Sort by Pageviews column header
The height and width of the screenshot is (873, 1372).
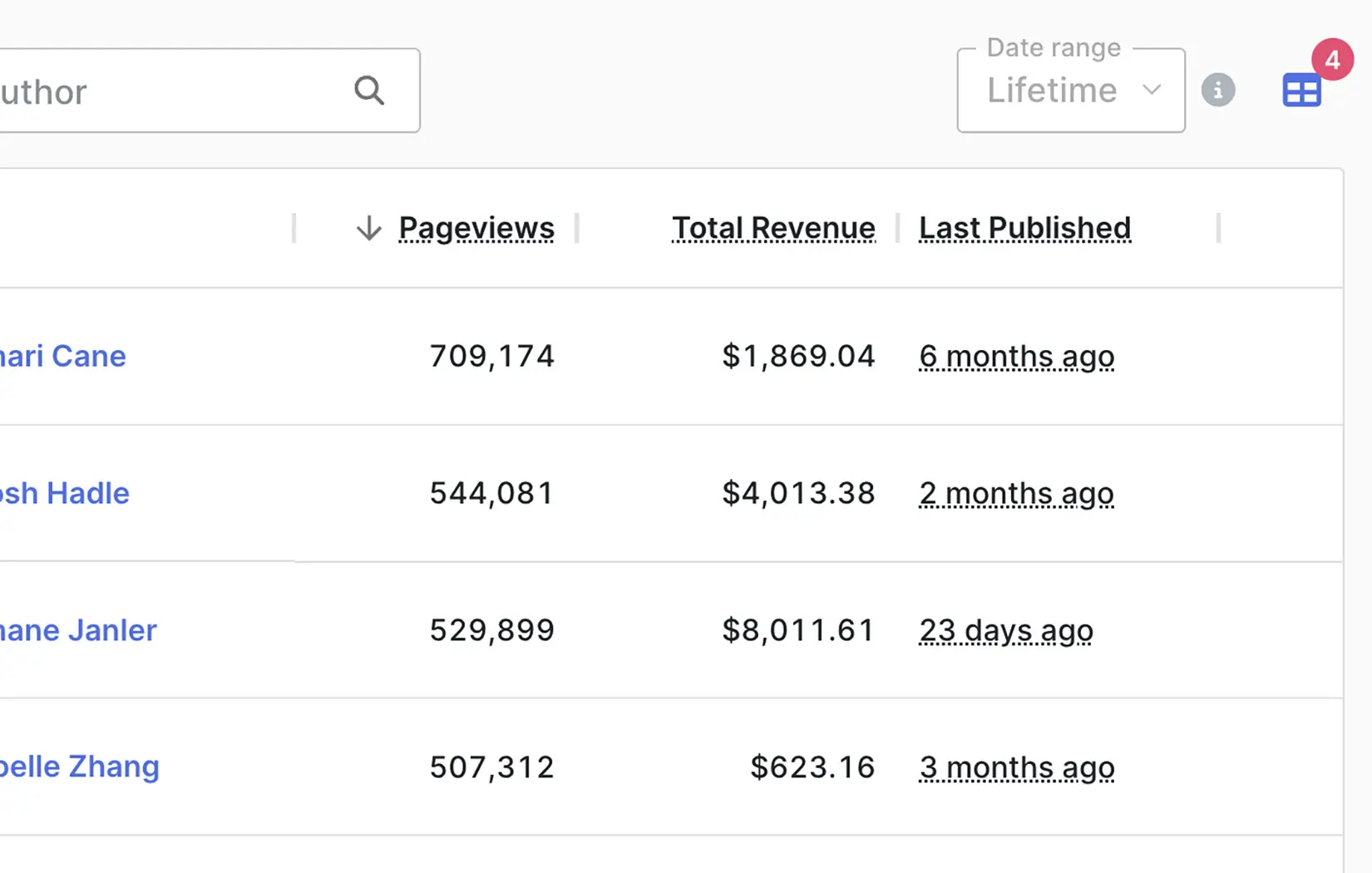click(x=476, y=228)
